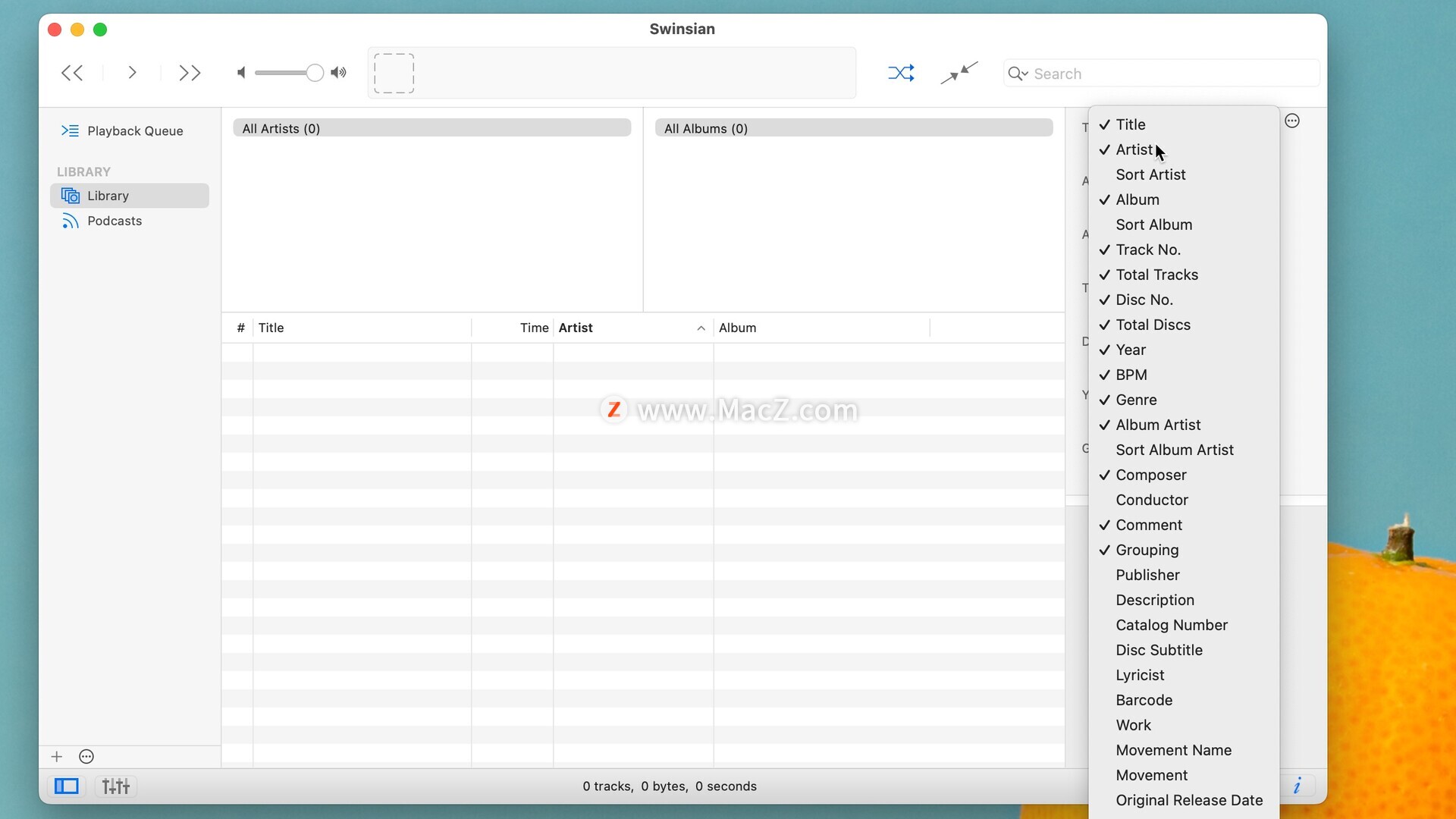Open sidebar actions ellipsis menu at bottom

click(86, 757)
